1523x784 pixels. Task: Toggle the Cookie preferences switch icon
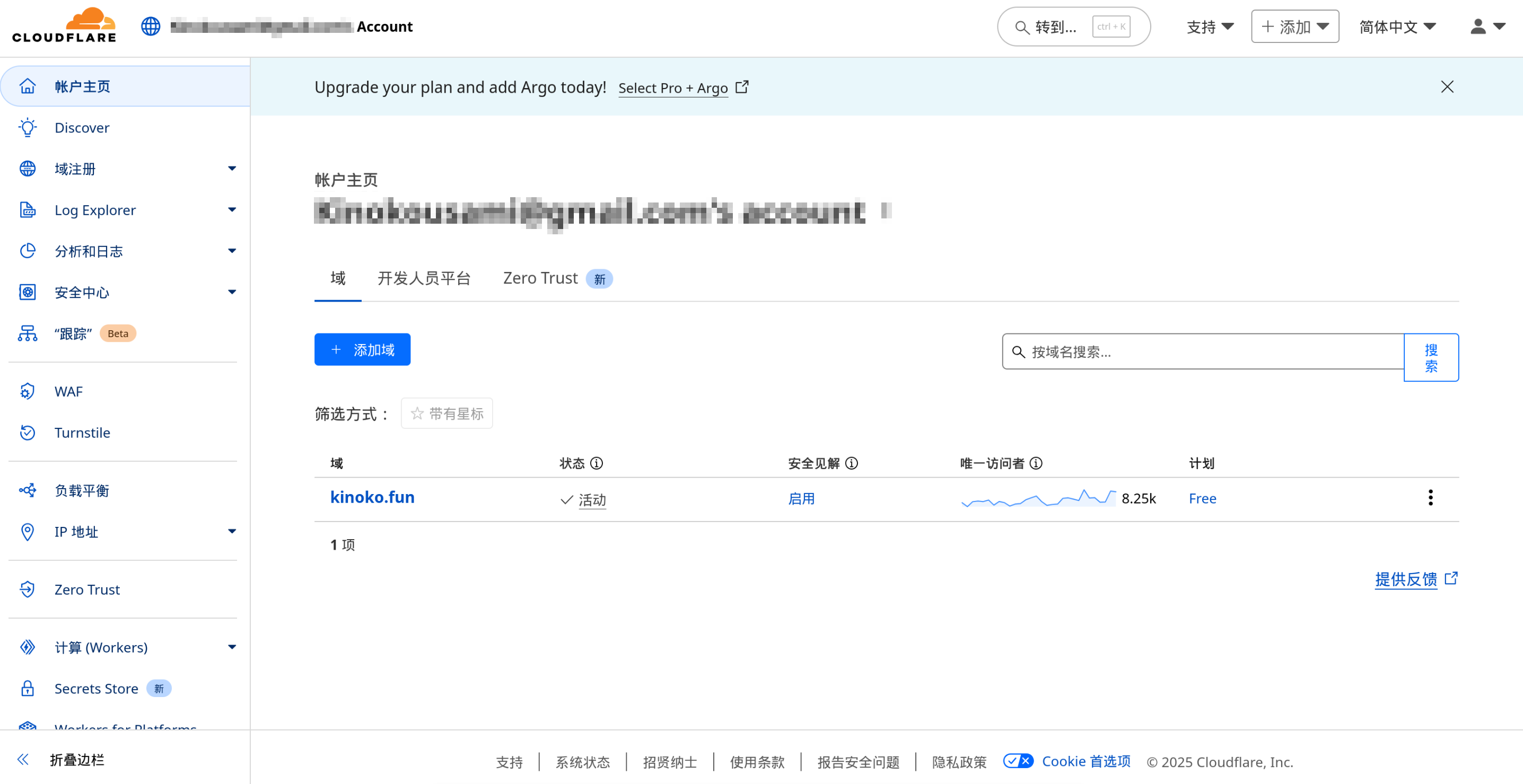pyautogui.click(x=1018, y=761)
